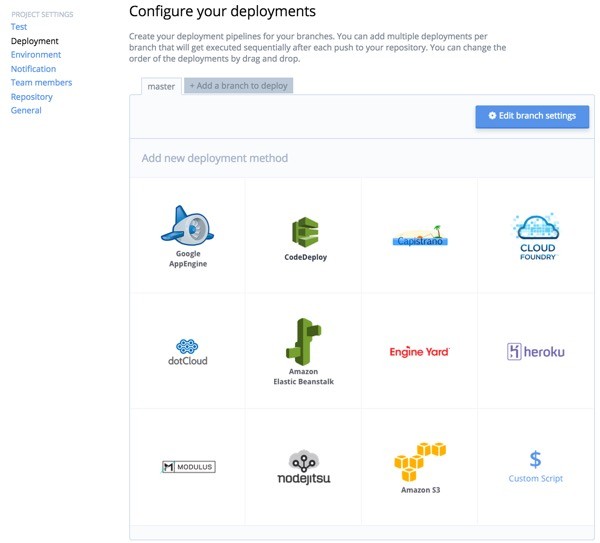Open the master branch tab
Viewport: 600px width, 543px height.
161,86
